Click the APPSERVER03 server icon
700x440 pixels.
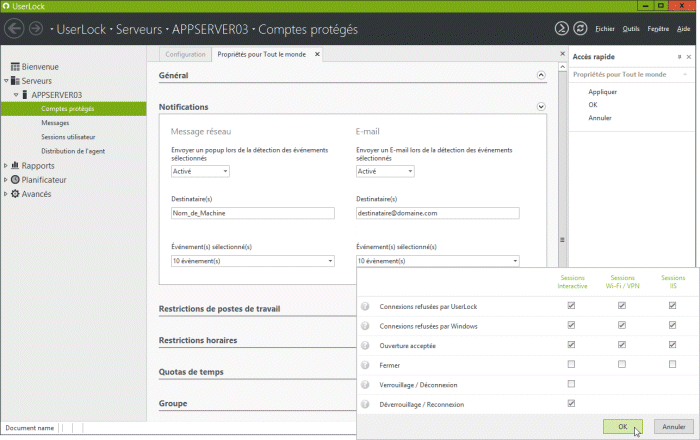(x=25, y=95)
